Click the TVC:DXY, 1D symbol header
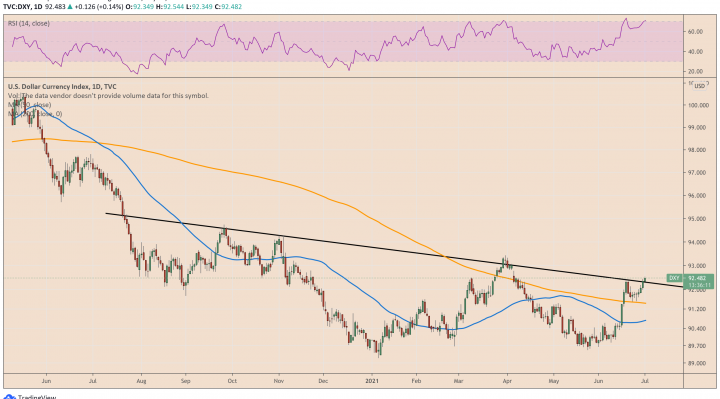 22,7
